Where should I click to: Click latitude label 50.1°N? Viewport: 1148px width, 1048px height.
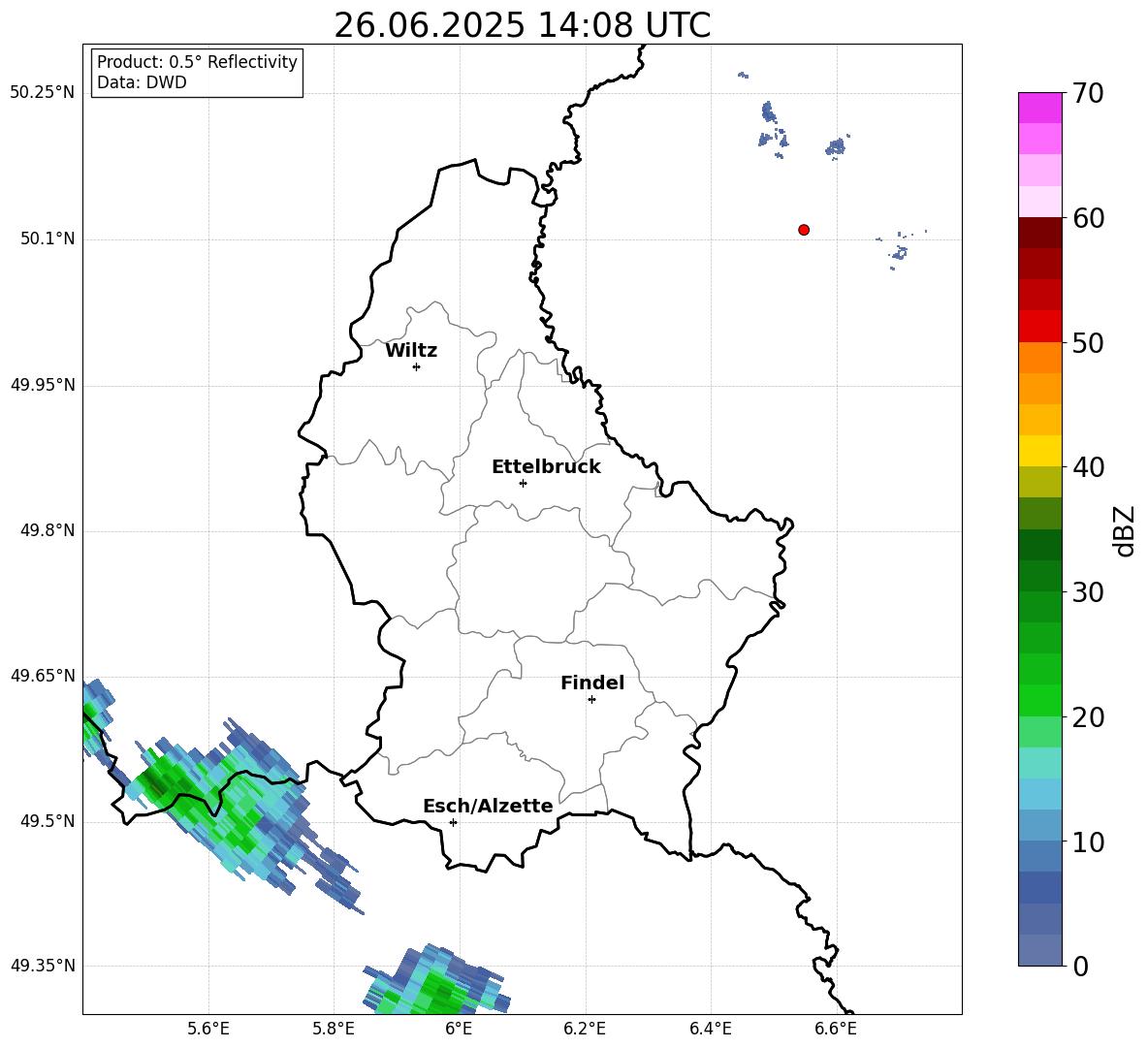tap(48, 238)
